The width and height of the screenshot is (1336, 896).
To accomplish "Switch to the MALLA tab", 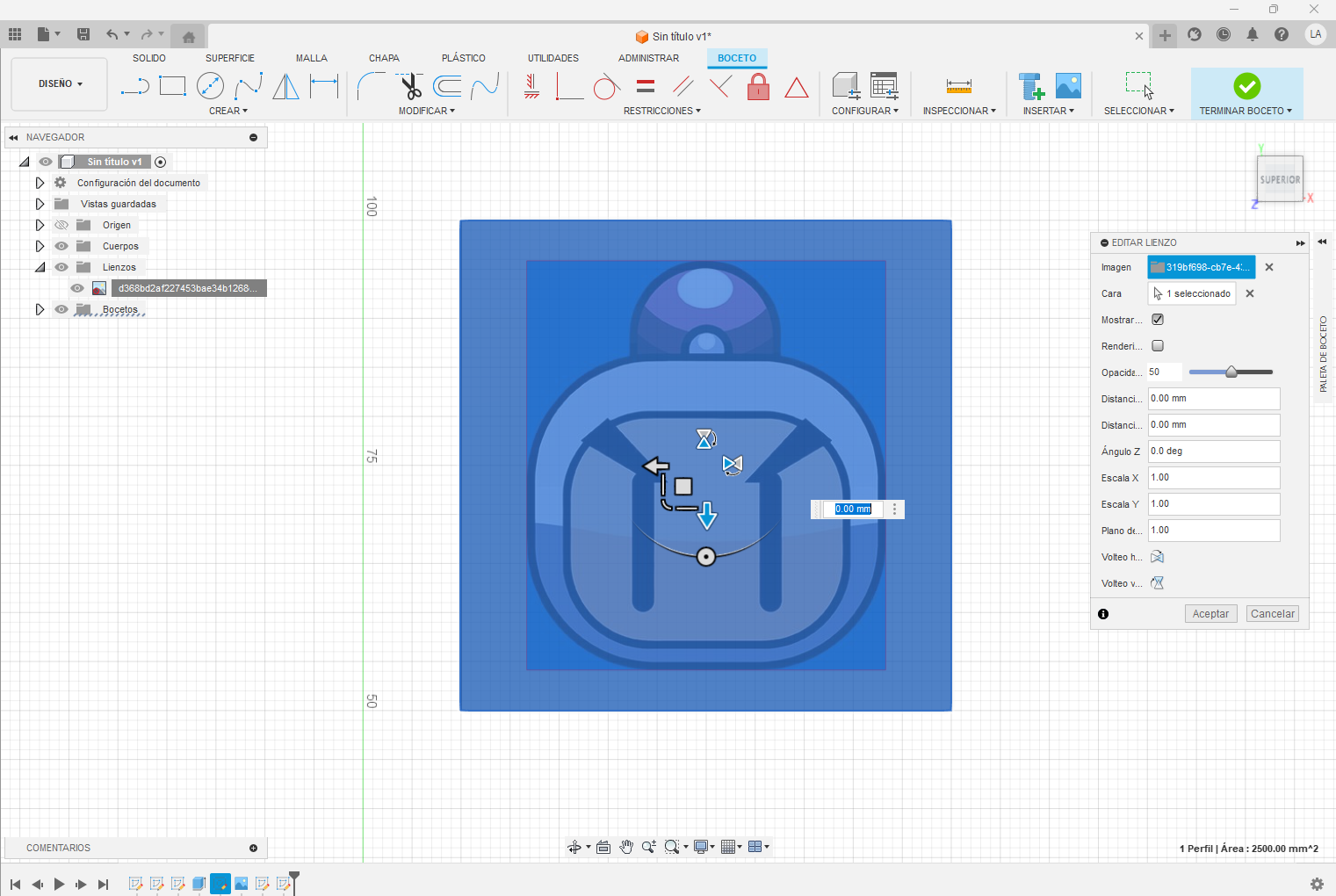I will pyautogui.click(x=312, y=58).
